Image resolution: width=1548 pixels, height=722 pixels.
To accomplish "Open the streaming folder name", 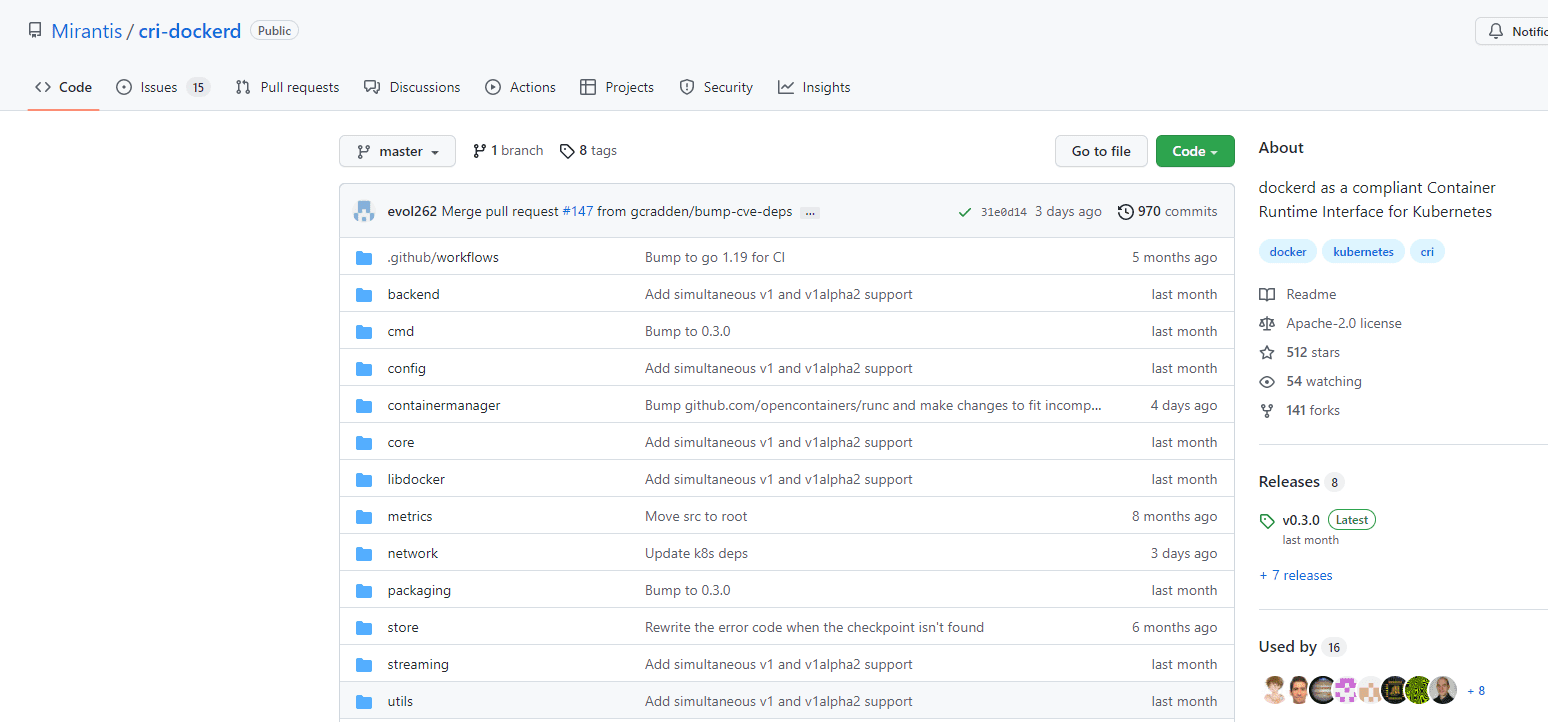I will click(x=418, y=664).
